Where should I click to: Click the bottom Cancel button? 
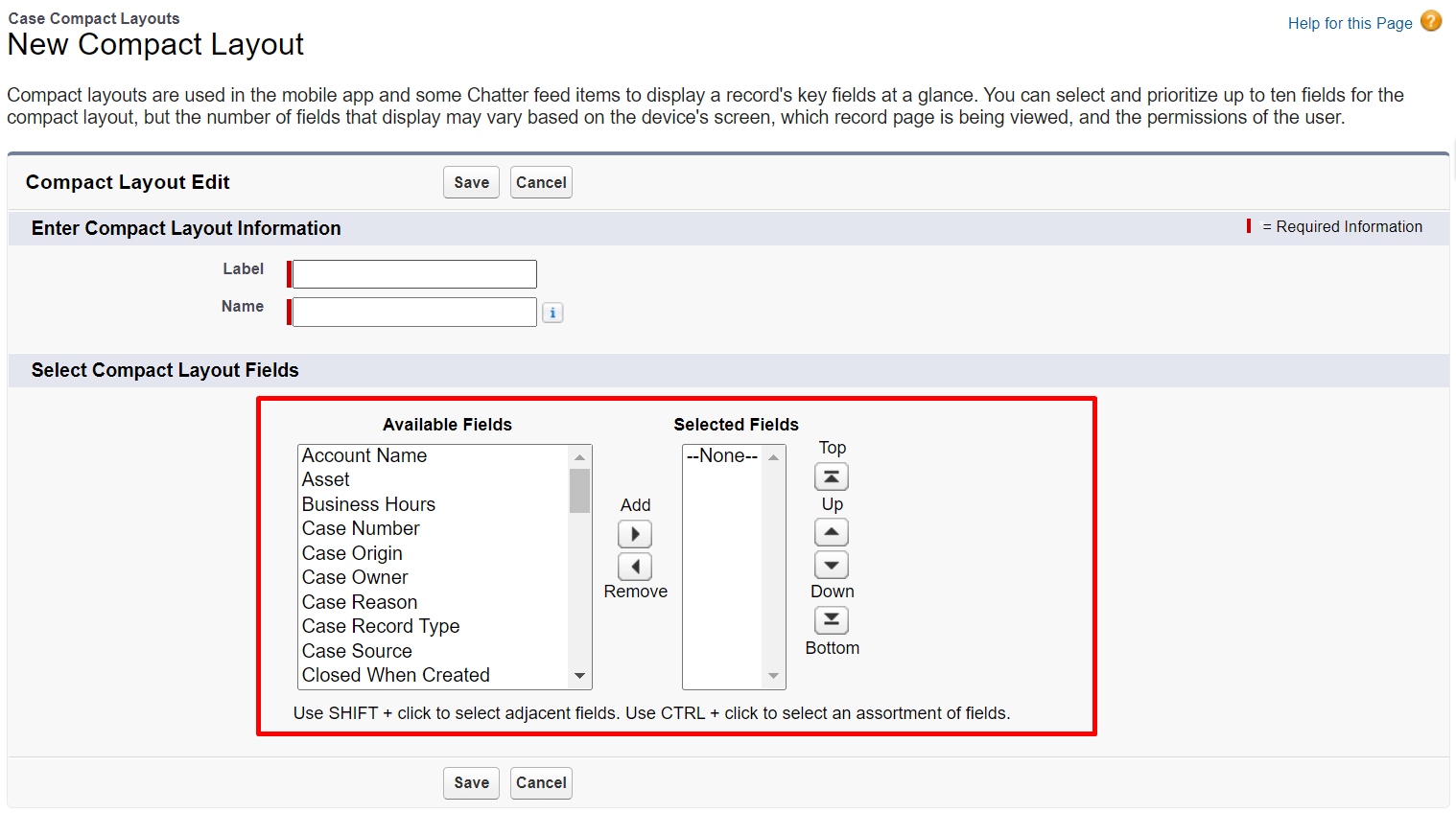coord(541,782)
